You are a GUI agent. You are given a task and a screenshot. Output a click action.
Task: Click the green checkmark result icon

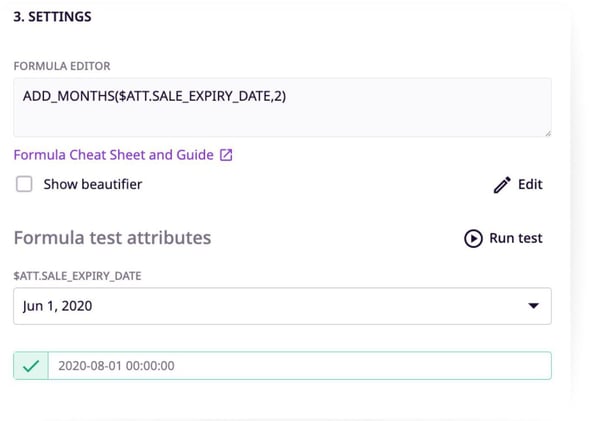point(31,366)
